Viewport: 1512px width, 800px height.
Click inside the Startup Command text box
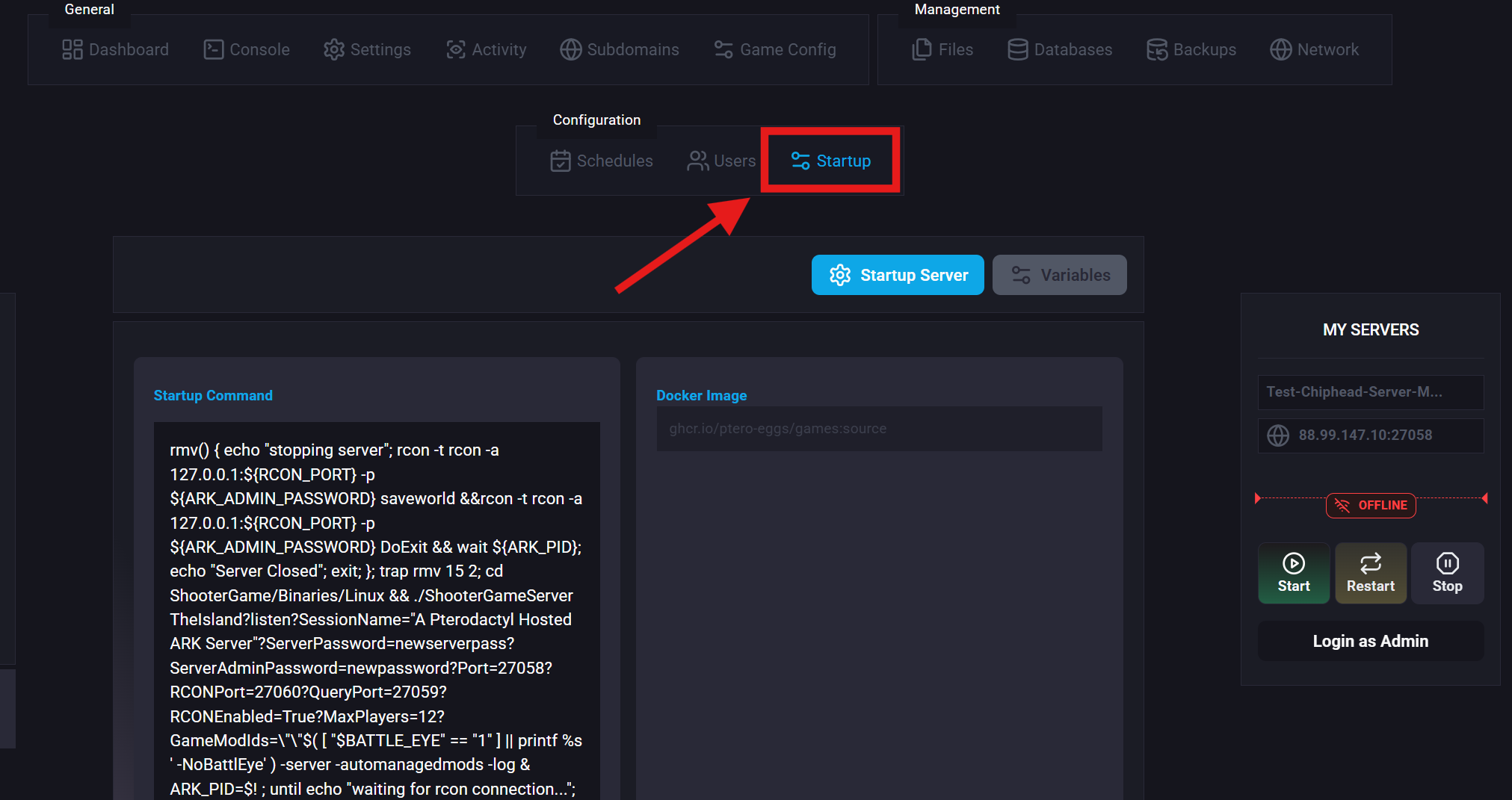[377, 611]
